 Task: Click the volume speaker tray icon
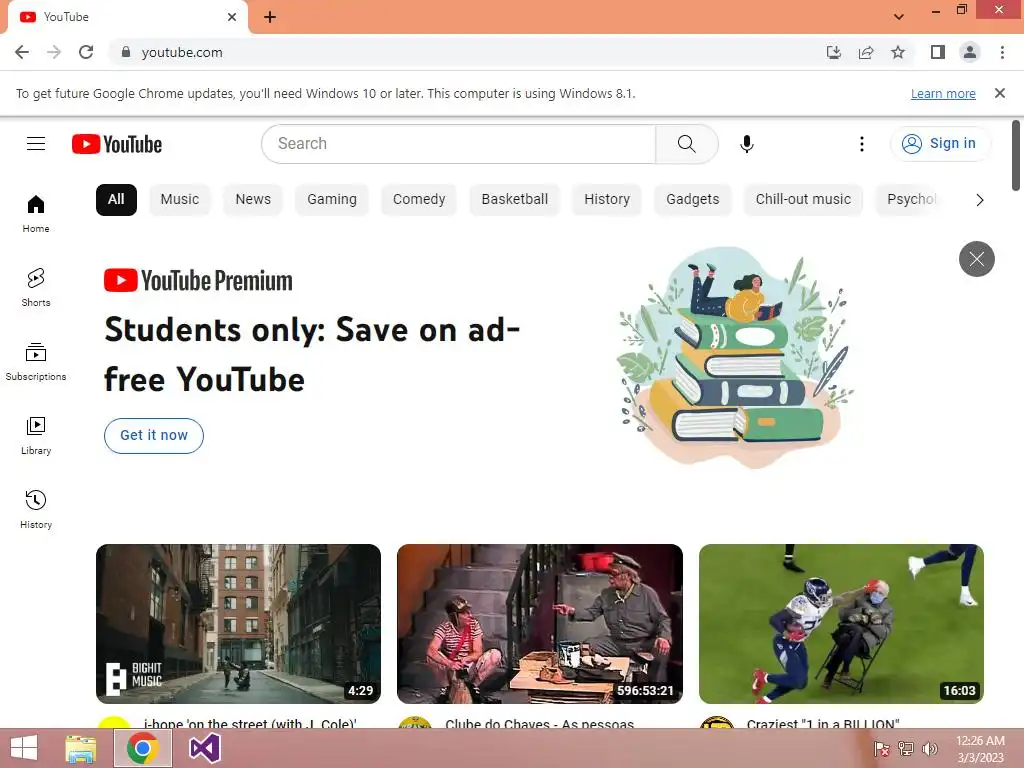tap(929, 748)
